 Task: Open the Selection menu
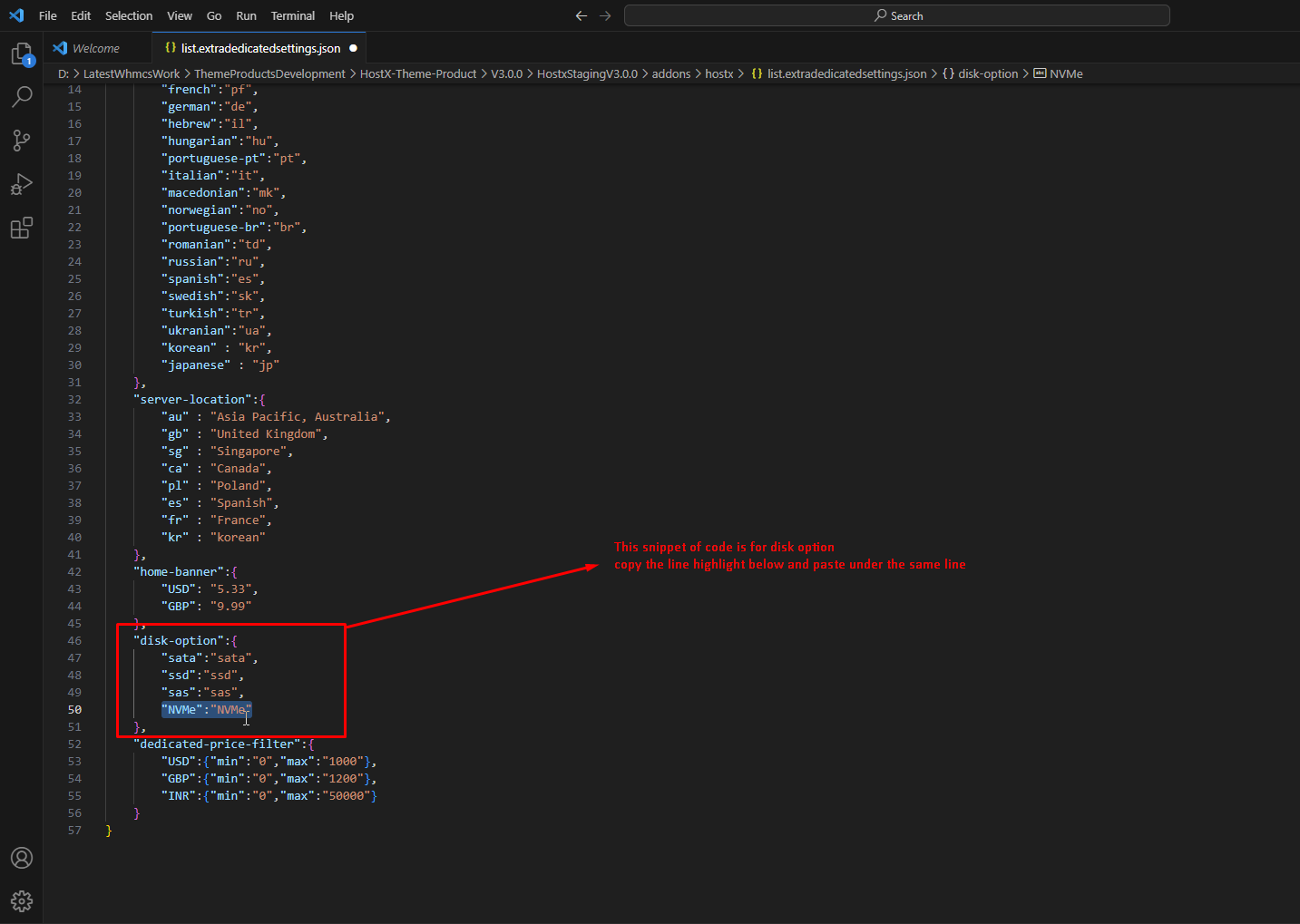[129, 15]
